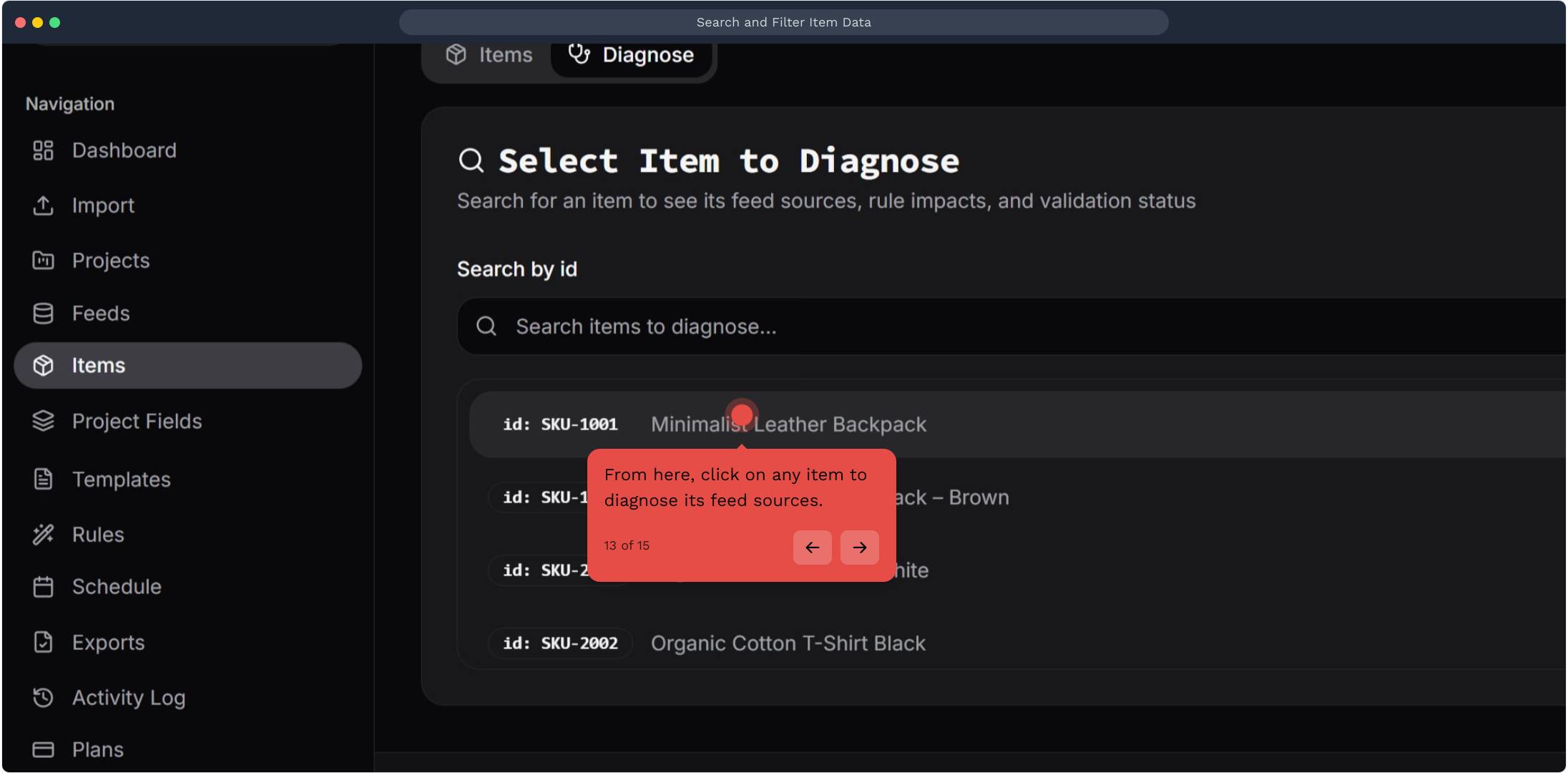Click the search items to diagnose field
The width and height of the screenshot is (1568, 773).
coord(1001,327)
